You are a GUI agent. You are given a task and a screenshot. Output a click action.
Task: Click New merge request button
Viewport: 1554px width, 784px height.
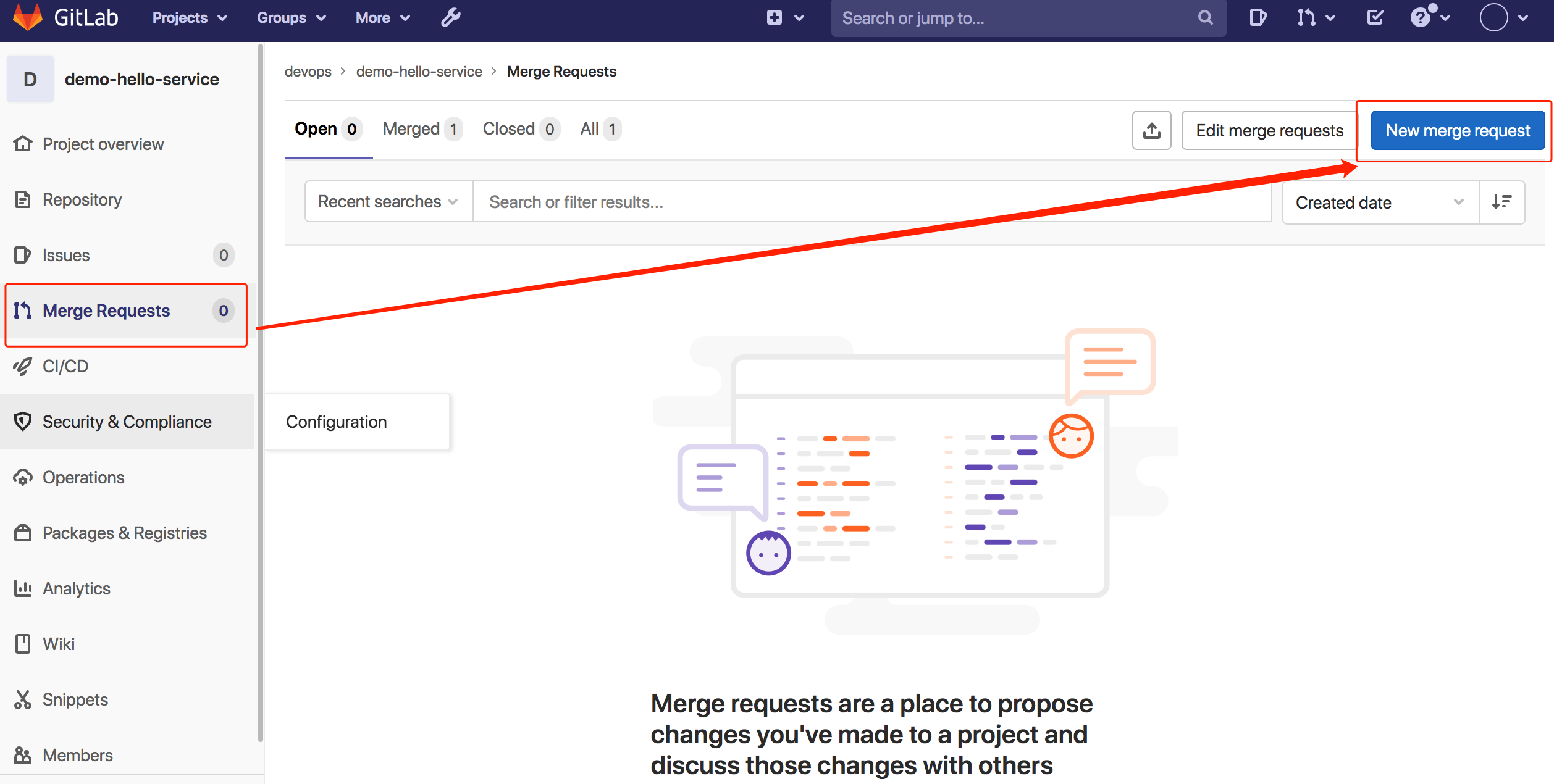[1457, 130]
